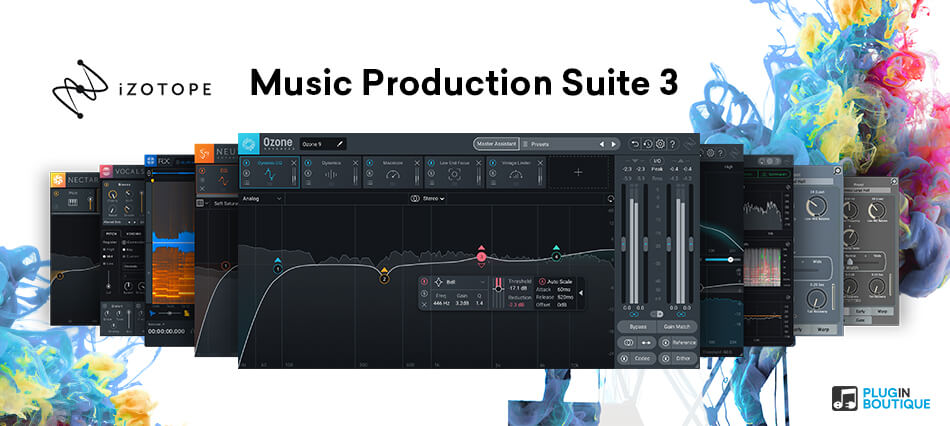This screenshot has height=426, width=950.
Task: Click the undo arrow icon in Ozone
Action: tap(634, 144)
